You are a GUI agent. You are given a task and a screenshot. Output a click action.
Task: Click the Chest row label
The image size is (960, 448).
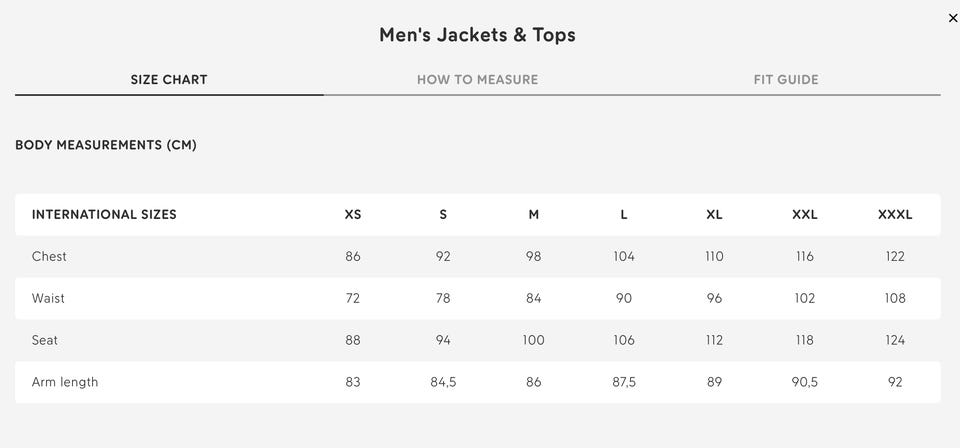tap(49, 257)
